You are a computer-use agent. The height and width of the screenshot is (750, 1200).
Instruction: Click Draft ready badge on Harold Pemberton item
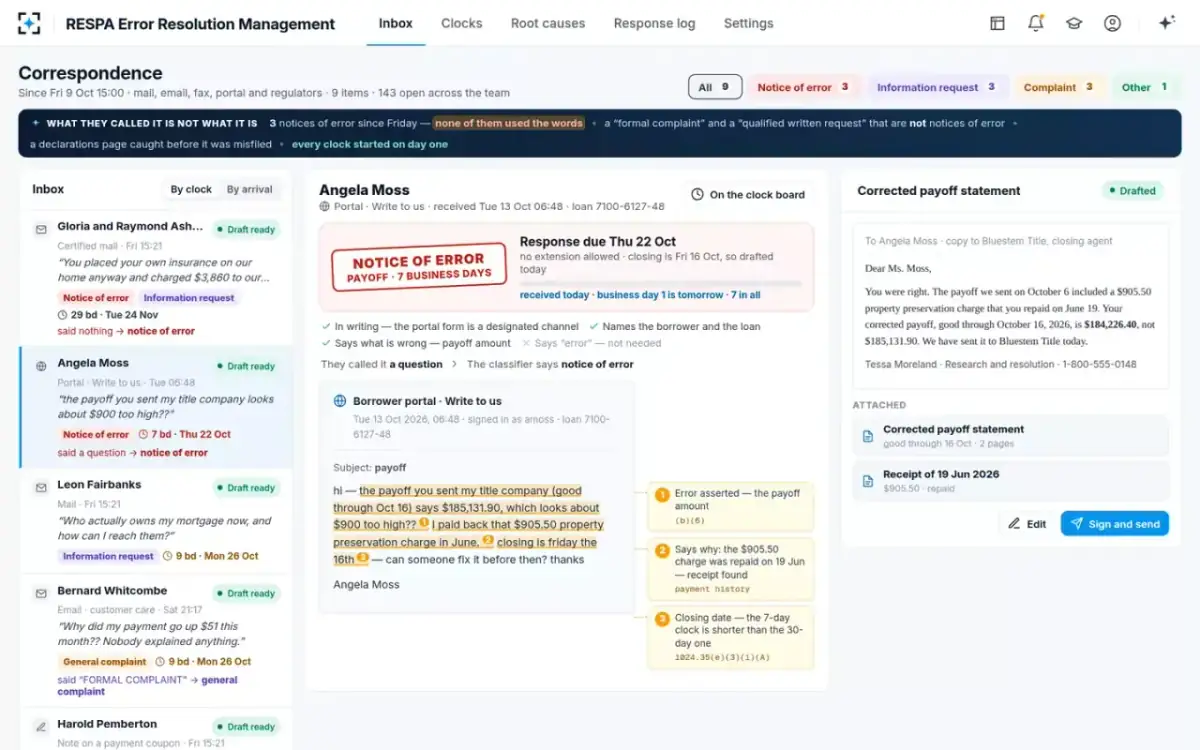point(245,727)
